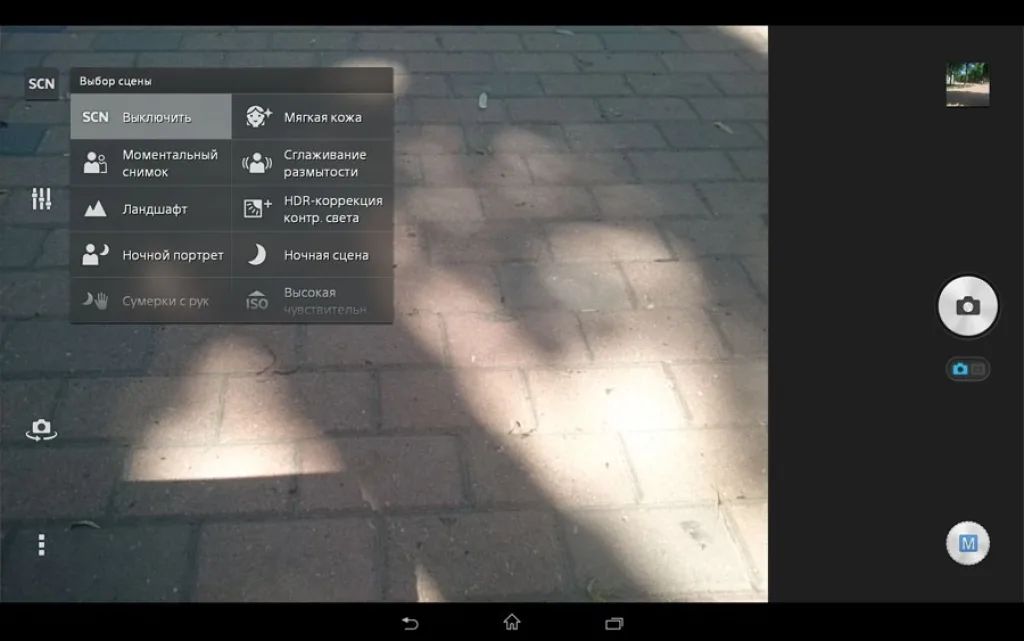1024x641 pixels.
Task: Tap the camera shutter button
Action: coord(967,306)
